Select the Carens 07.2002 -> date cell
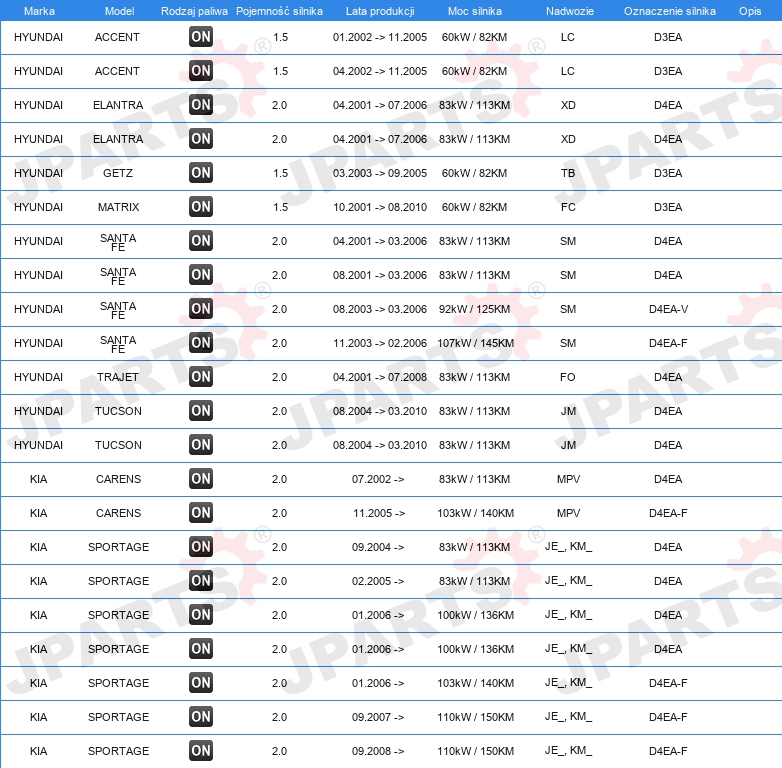Viewport: 782px width, 768px height. 378,479
